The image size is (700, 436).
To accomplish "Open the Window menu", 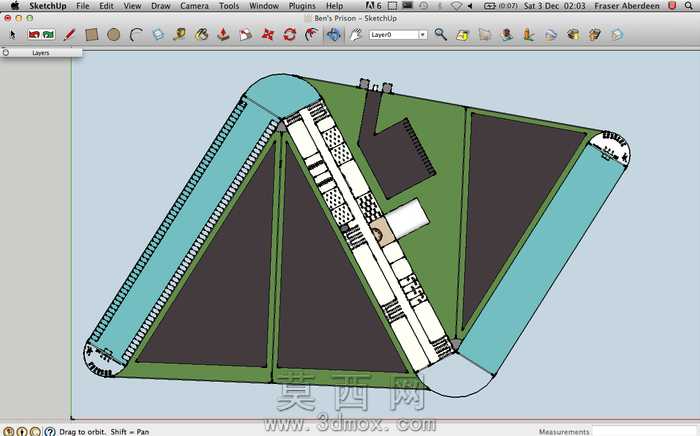I will 264,6.
